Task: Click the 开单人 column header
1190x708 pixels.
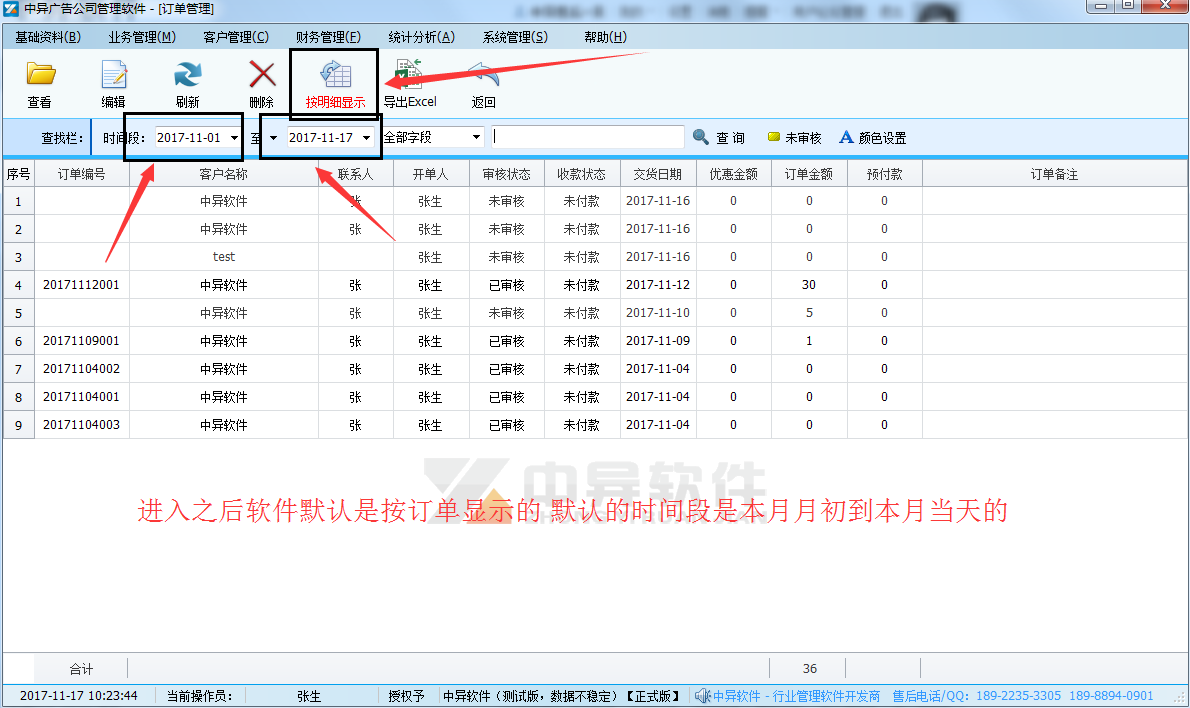Action: pos(430,174)
